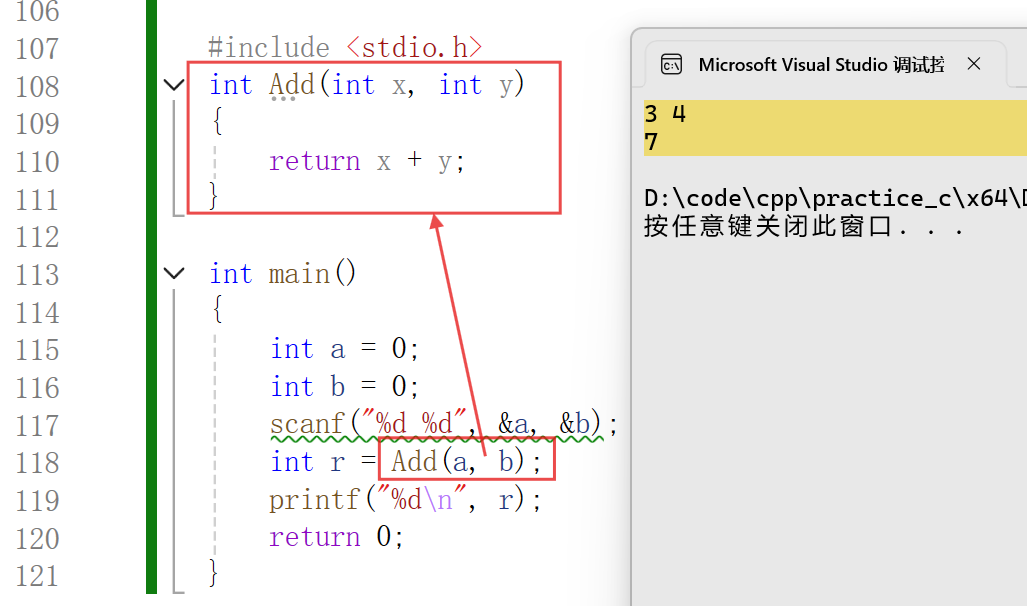Screen dimensions: 1027x606
Task: Click the Add(a, b) call on line 118
Action: pos(466,462)
